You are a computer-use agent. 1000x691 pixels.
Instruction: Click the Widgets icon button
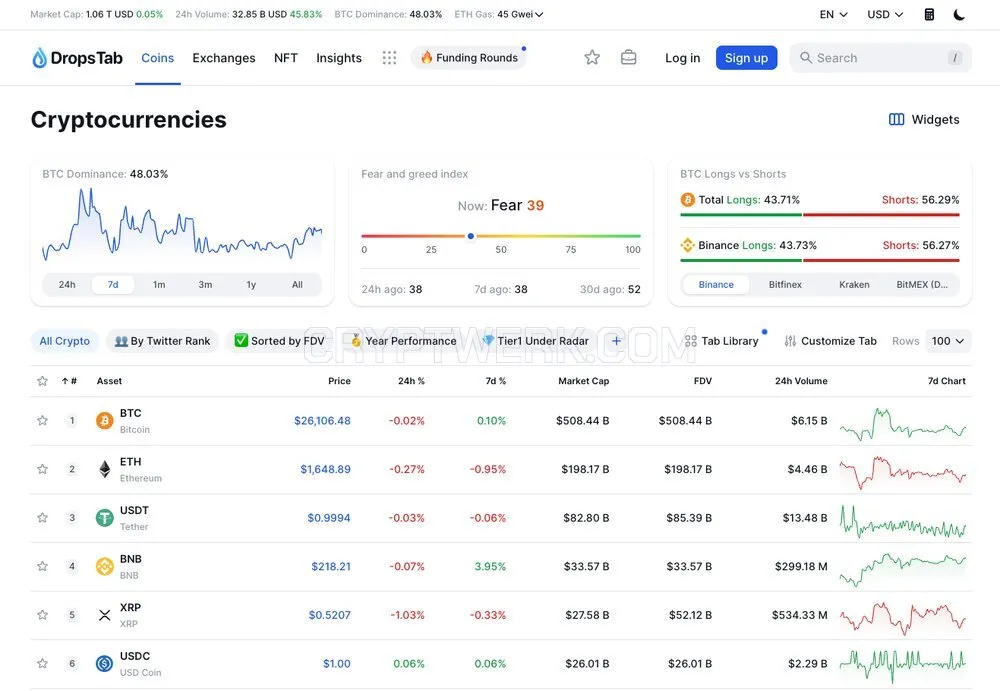923,119
